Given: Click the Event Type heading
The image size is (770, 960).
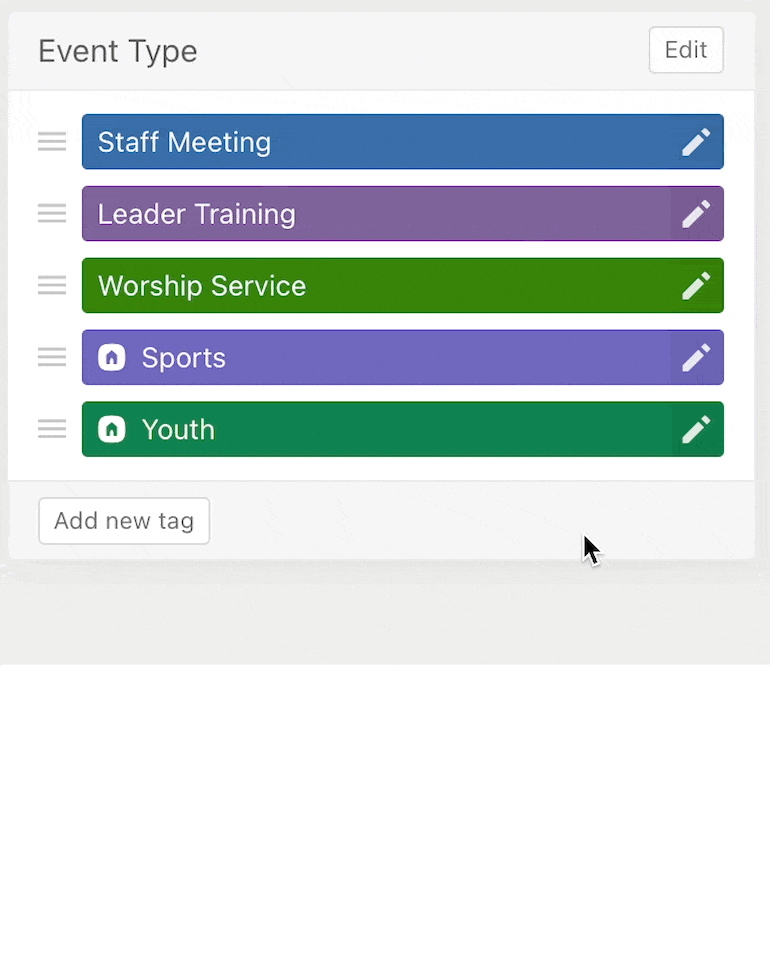Looking at the screenshot, I should tap(118, 51).
